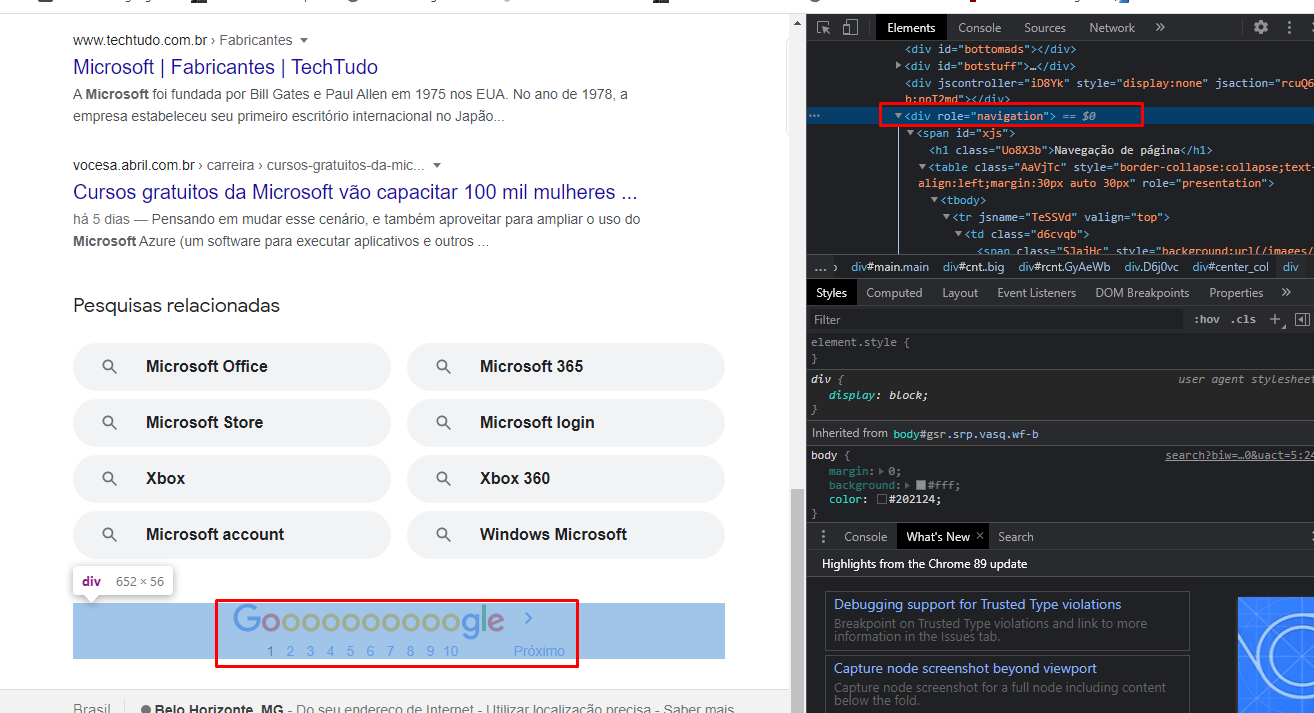The image size is (1314, 713).
Task: Click the search icon beside Microsoft login
Action: [444, 423]
